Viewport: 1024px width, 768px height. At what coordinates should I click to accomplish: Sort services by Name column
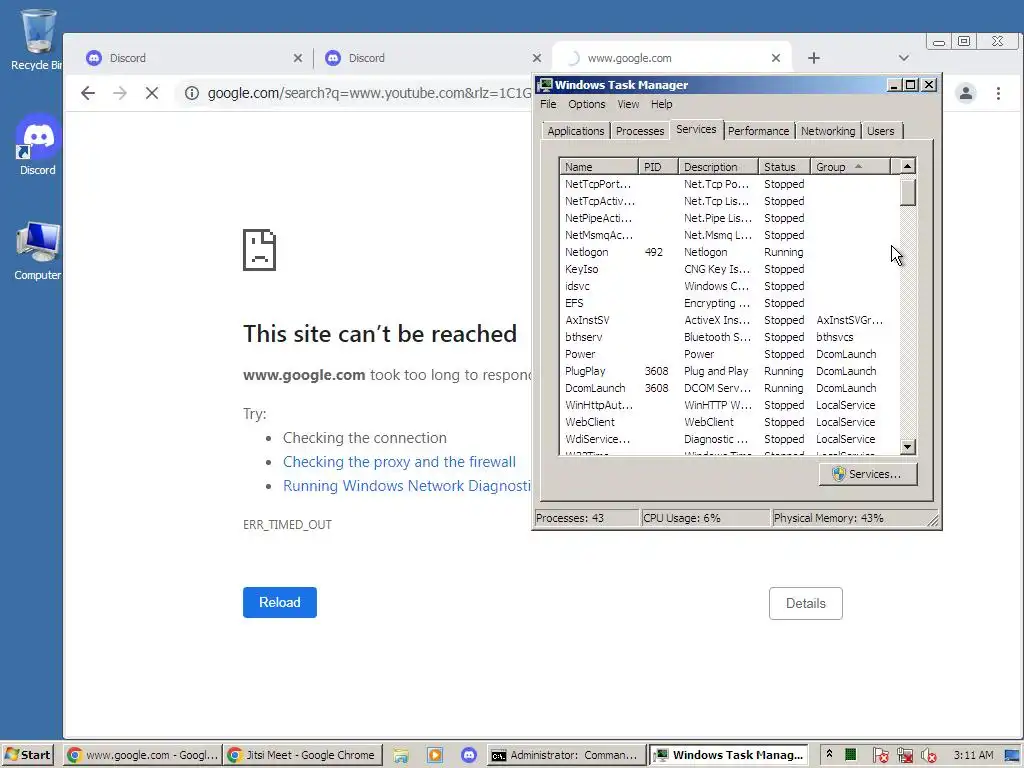599,167
